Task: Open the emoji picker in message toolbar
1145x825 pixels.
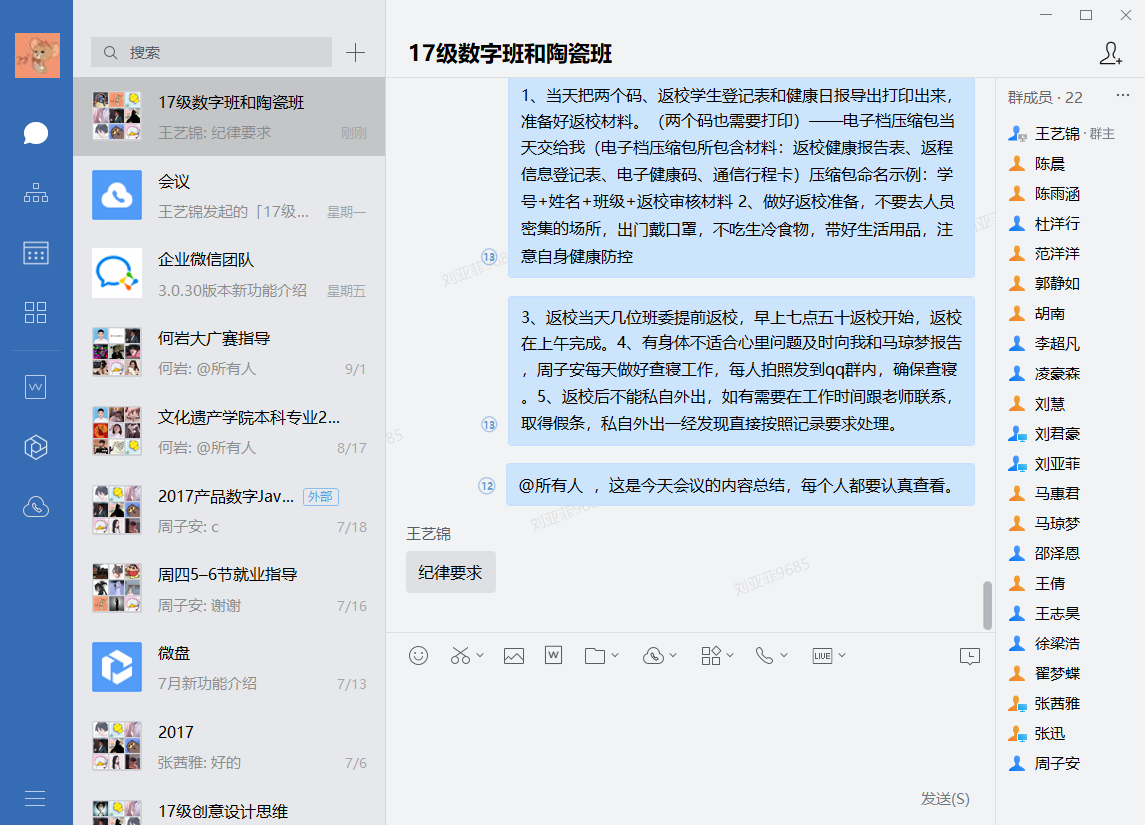Action: click(x=418, y=656)
